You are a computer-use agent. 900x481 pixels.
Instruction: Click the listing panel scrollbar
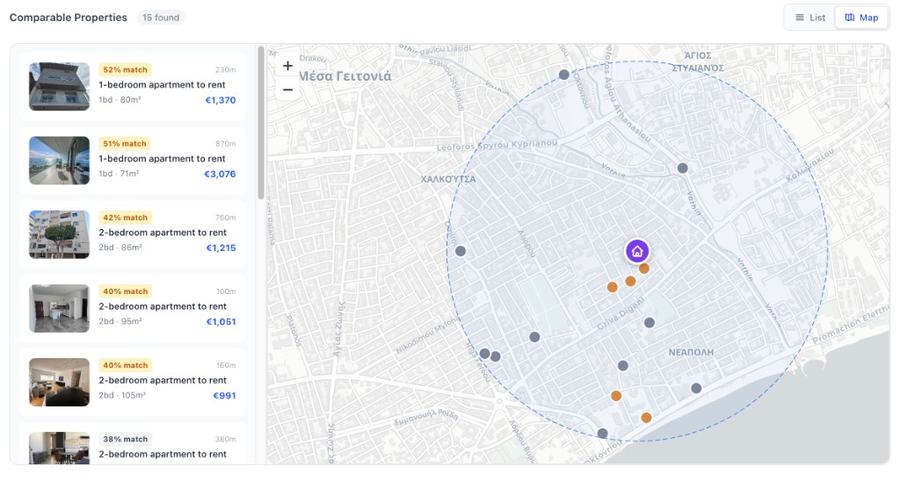[x=261, y=123]
